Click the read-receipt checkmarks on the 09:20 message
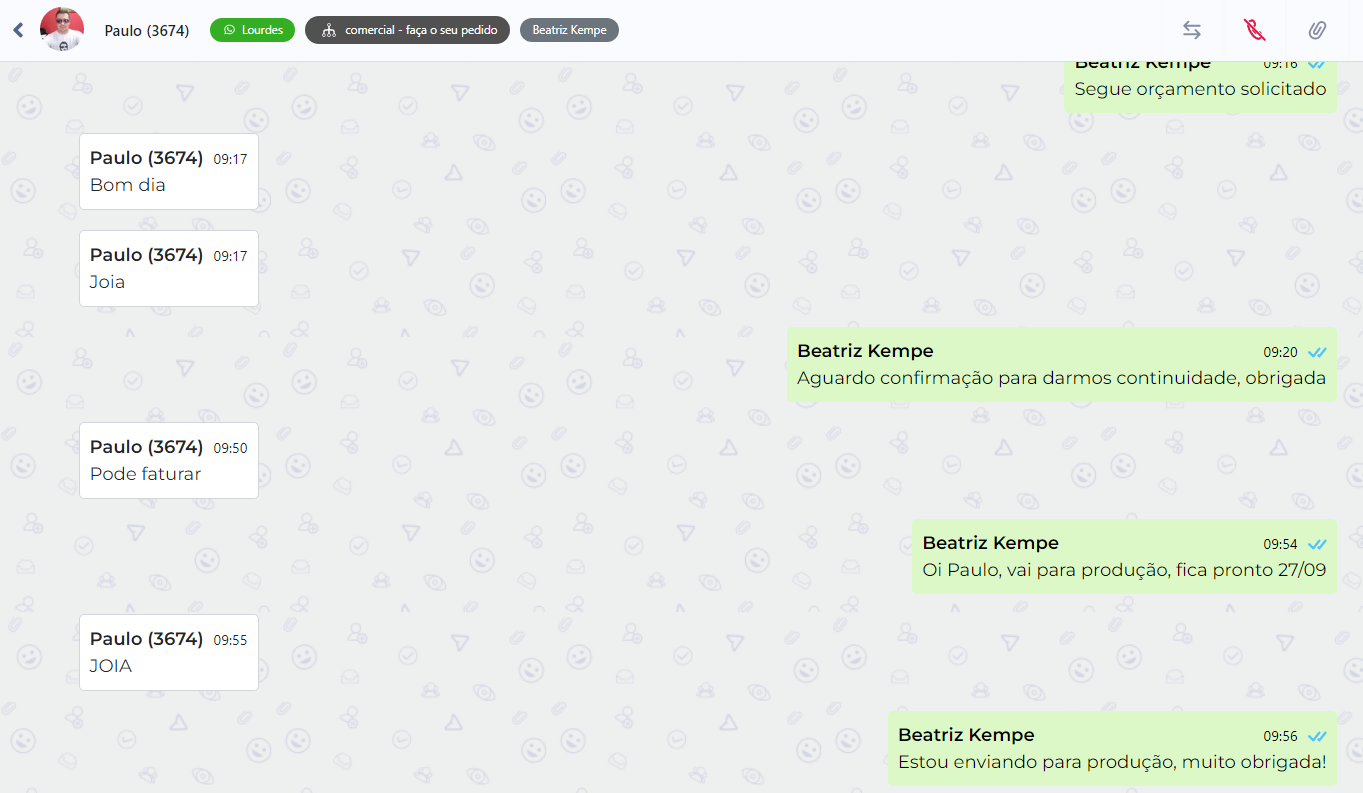This screenshot has width=1363, height=793. pyautogui.click(x=1317, y=352)
